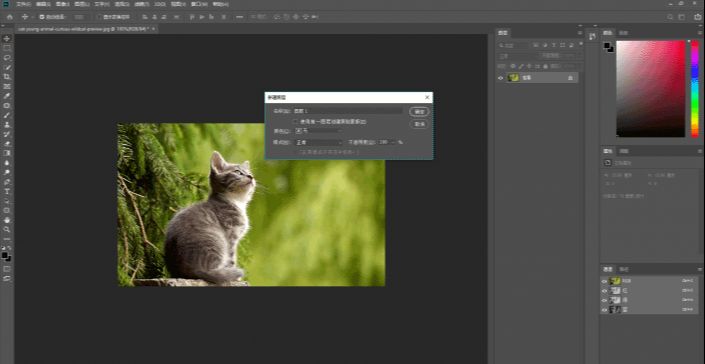Screen dimensions: 705x364
Task: Select the Zoom tool in toolbar
Action: (x=7, y=229)
